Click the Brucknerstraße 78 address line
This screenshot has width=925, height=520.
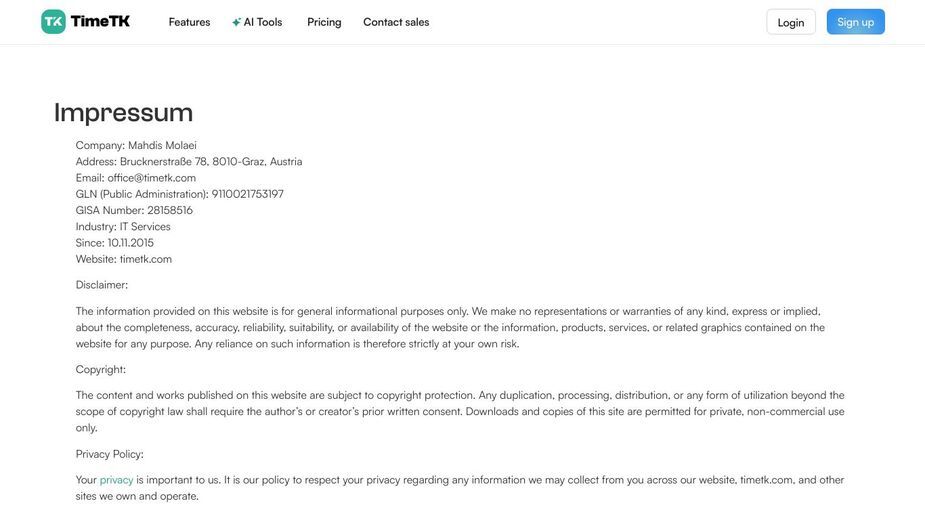189,162
